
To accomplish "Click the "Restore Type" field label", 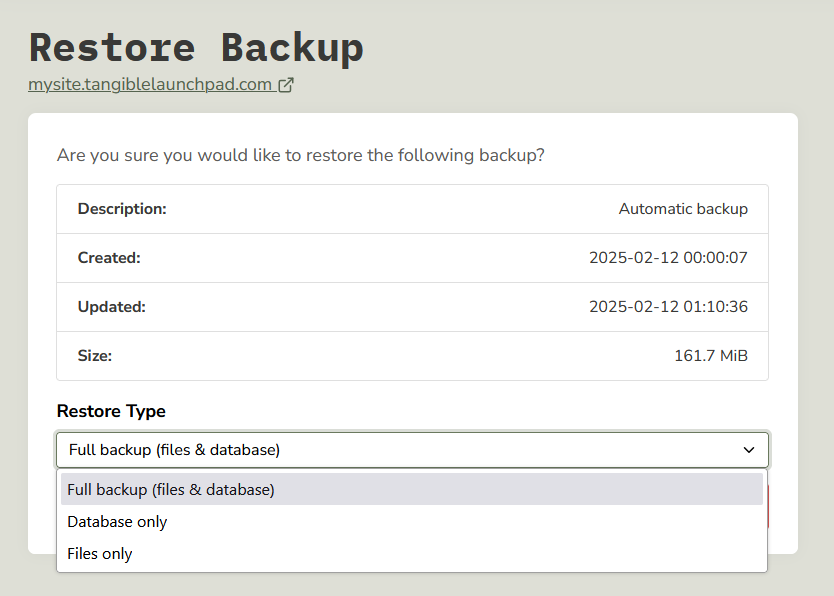I will pyautogui.click(x=111, y=411).
